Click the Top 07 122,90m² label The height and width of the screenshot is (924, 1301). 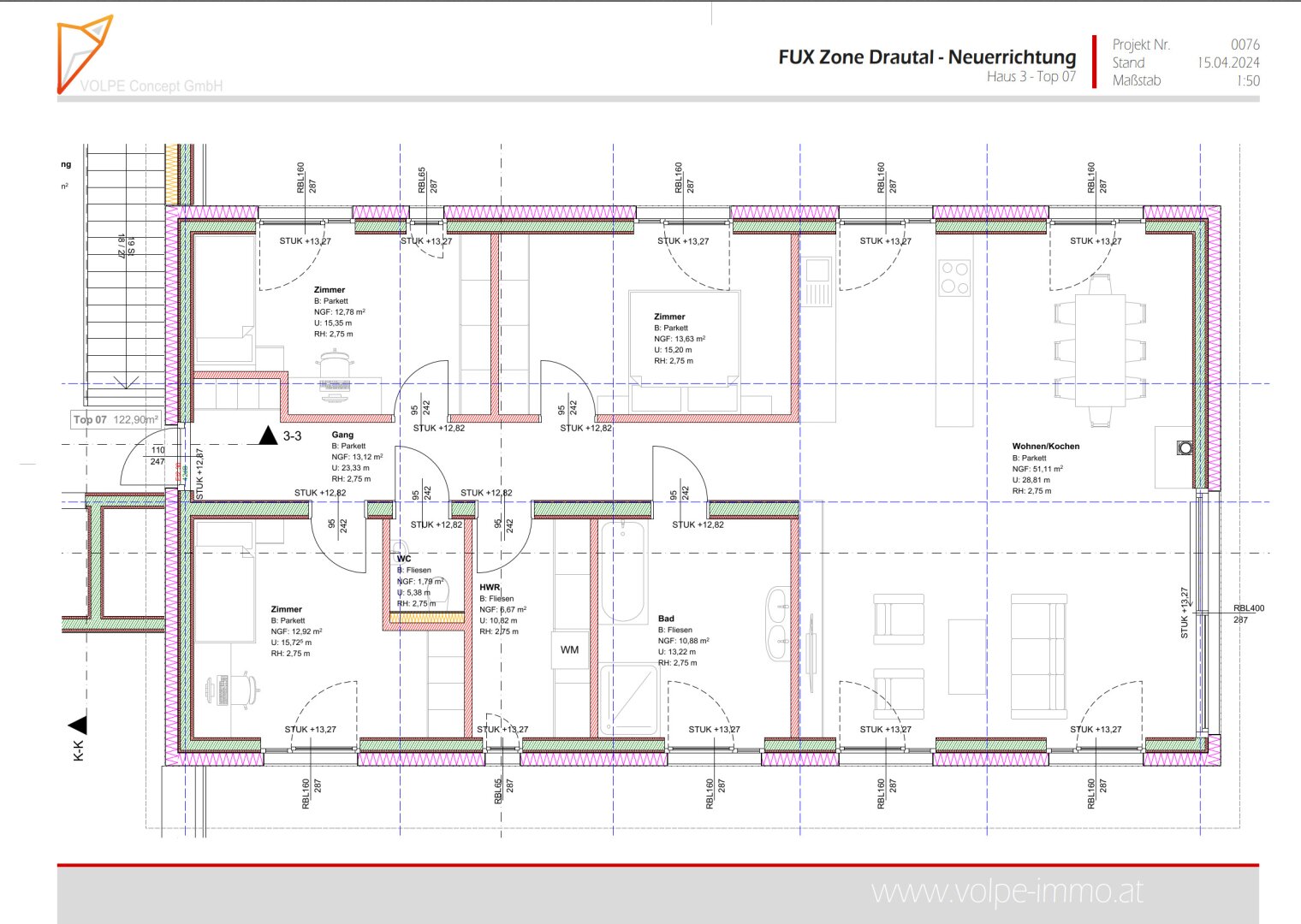pos(116,419)
